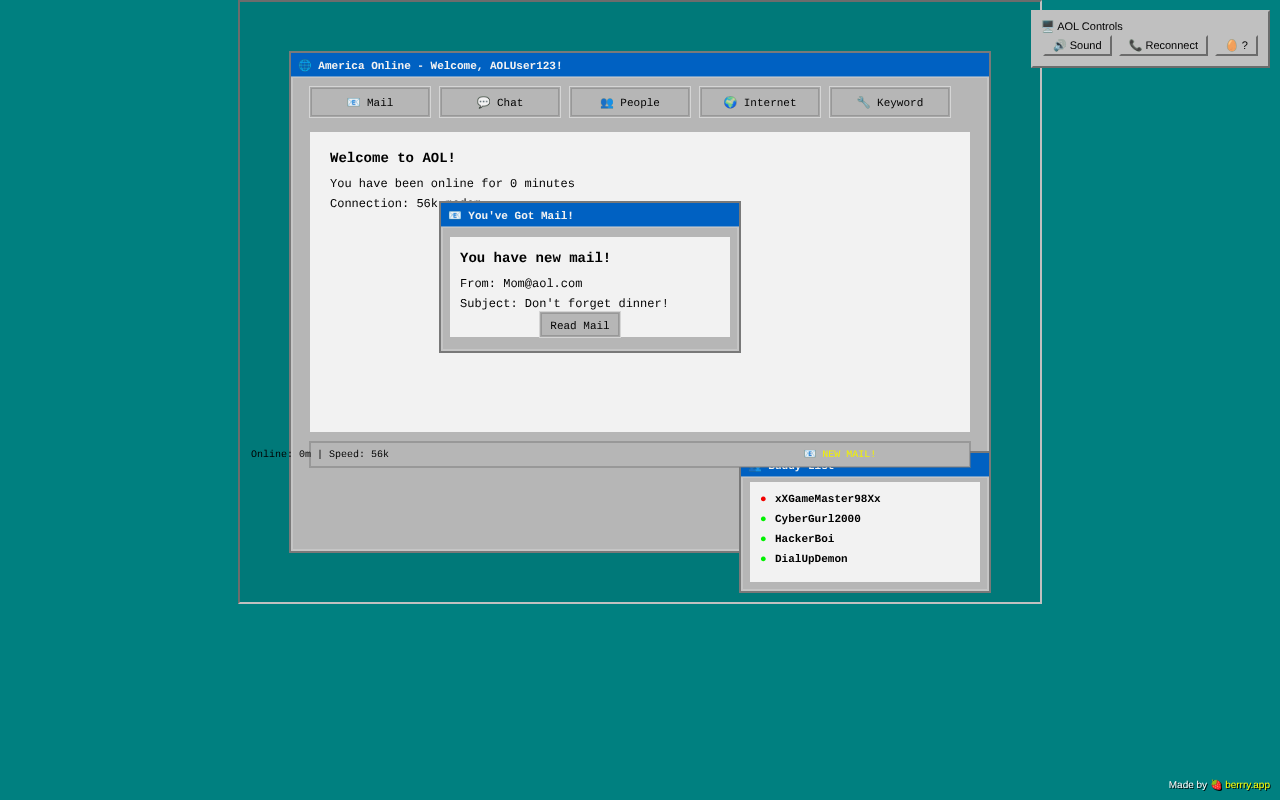1280x800 pixels.
Task: Click the sound icon in AOL Controls
Action: click(x=1061, y=45)
